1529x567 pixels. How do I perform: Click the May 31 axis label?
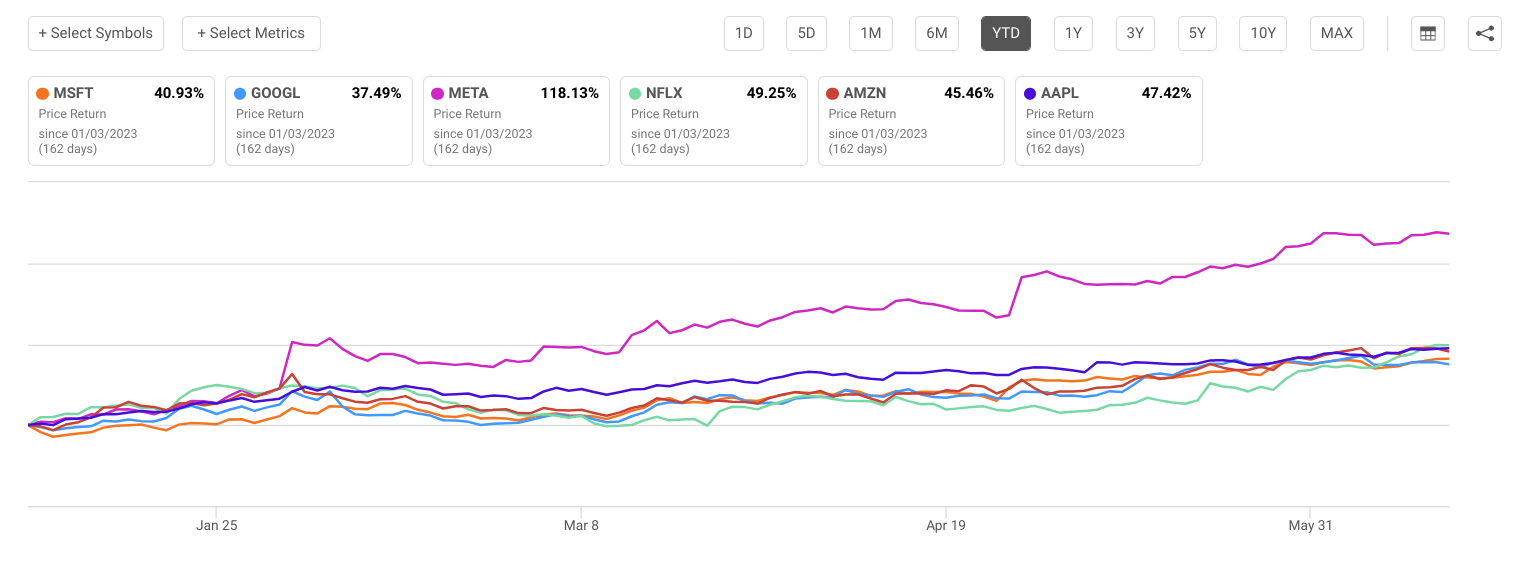(x=1310, y=525)
